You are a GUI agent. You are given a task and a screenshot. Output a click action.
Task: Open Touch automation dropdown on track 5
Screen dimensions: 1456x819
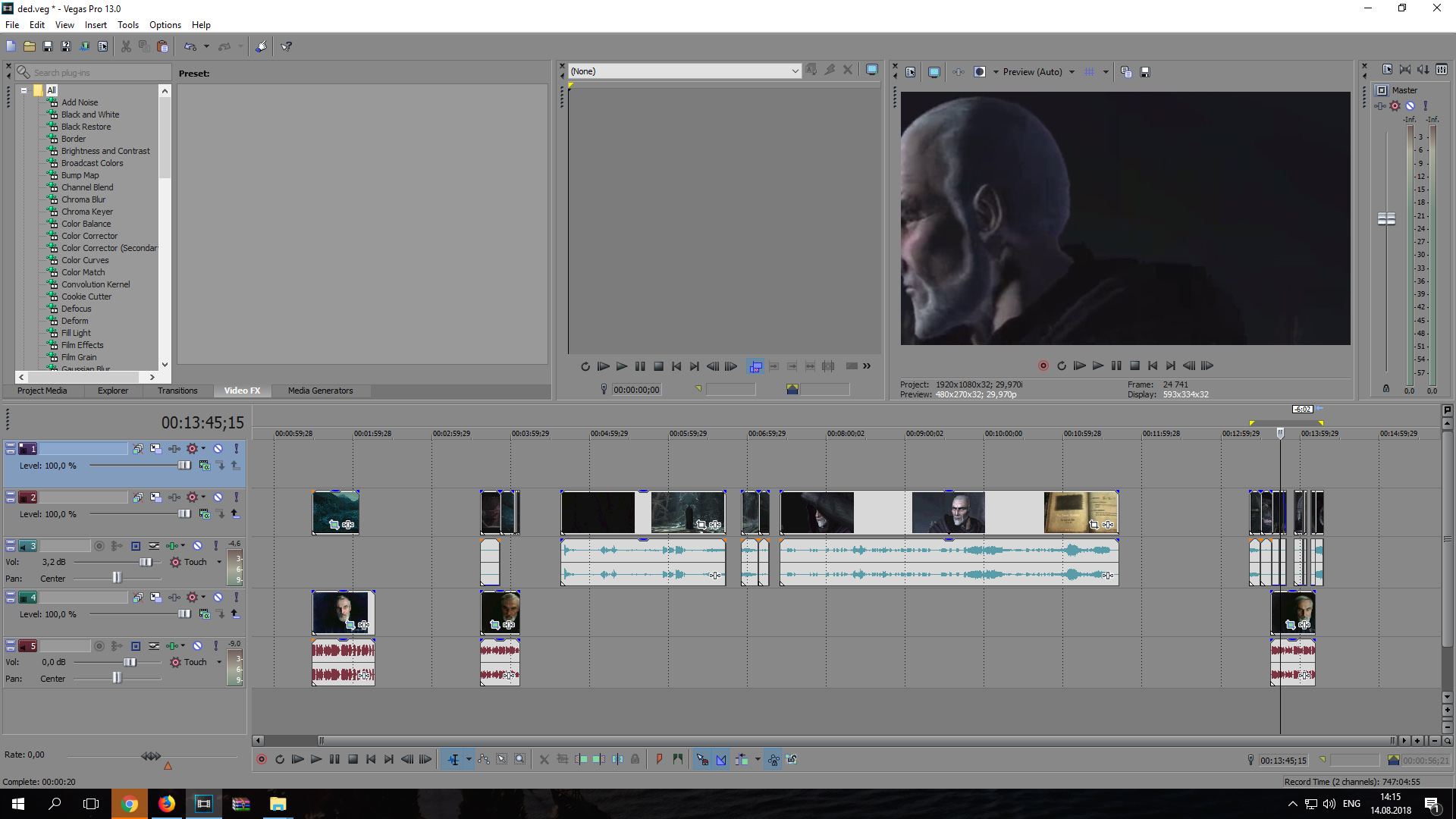219,662
